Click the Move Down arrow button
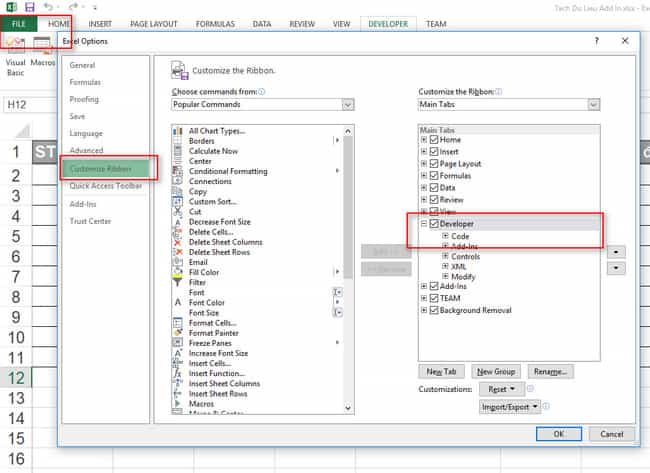The image size is (650, 473). [x=616, y=268]
